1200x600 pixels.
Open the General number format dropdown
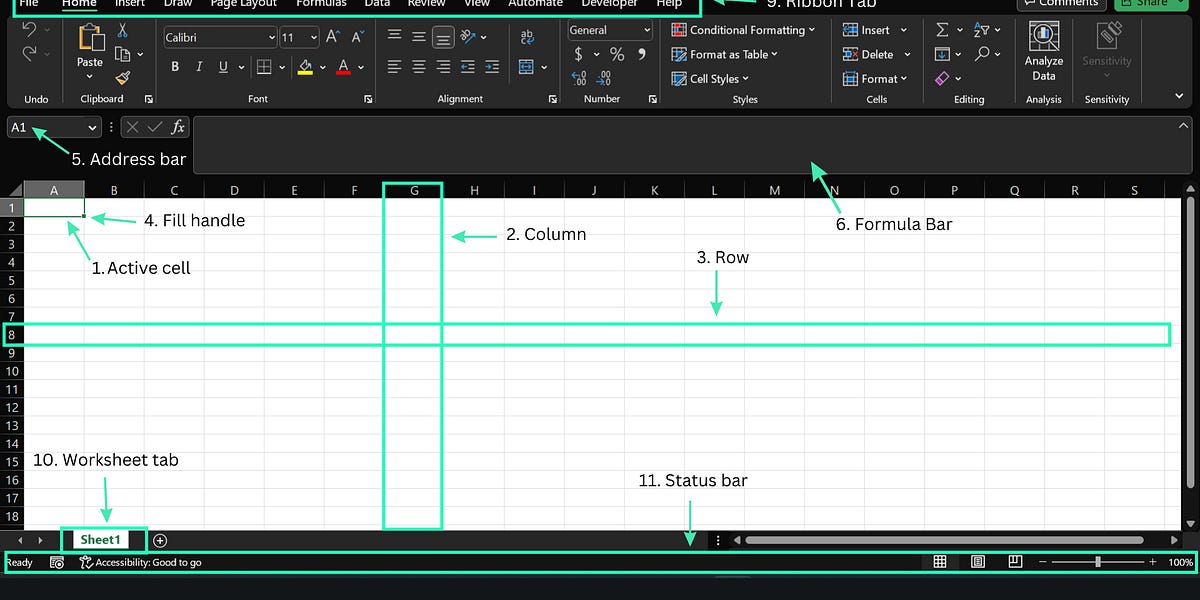[x=608, y=29]
